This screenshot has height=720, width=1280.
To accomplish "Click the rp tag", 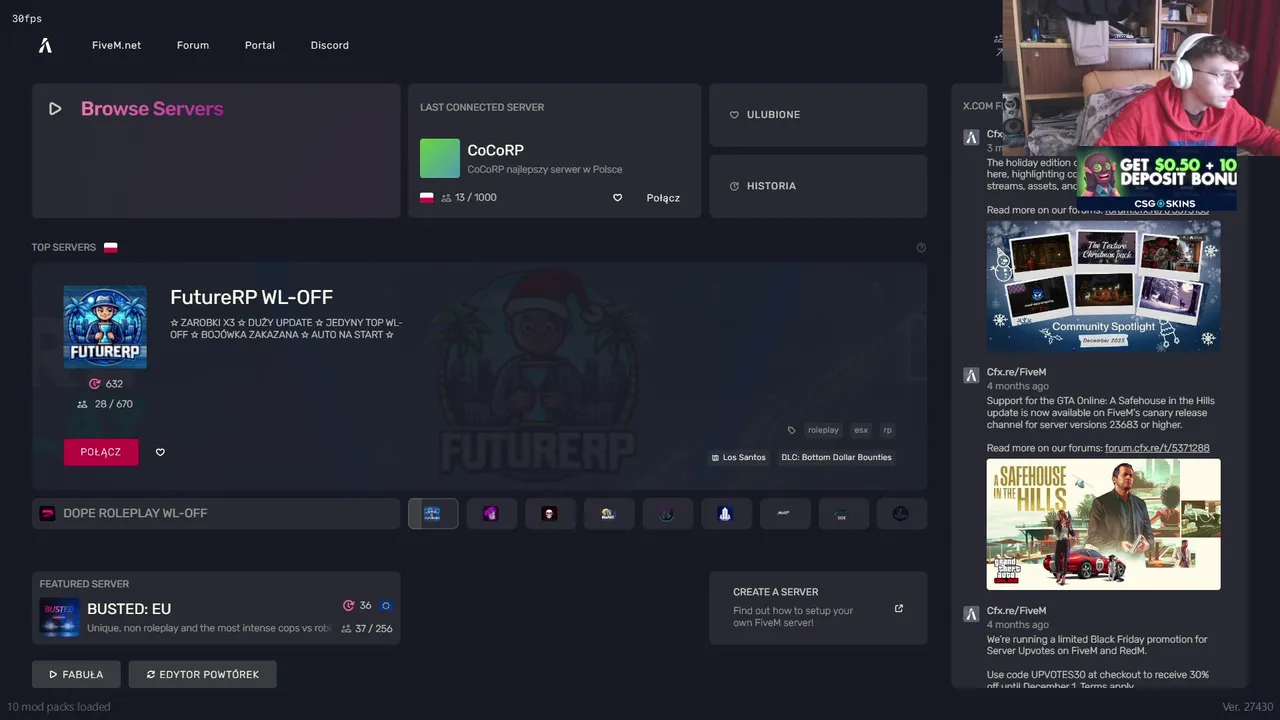I will coord(887,430).
